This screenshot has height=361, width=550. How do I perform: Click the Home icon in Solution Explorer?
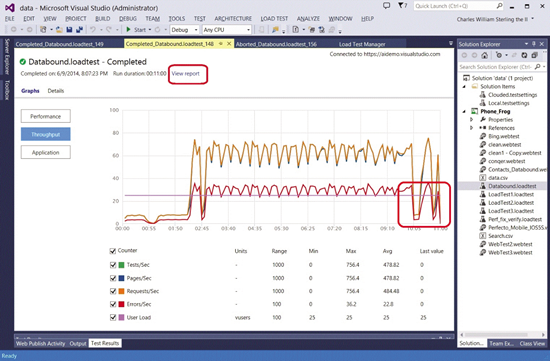(484, 55)
